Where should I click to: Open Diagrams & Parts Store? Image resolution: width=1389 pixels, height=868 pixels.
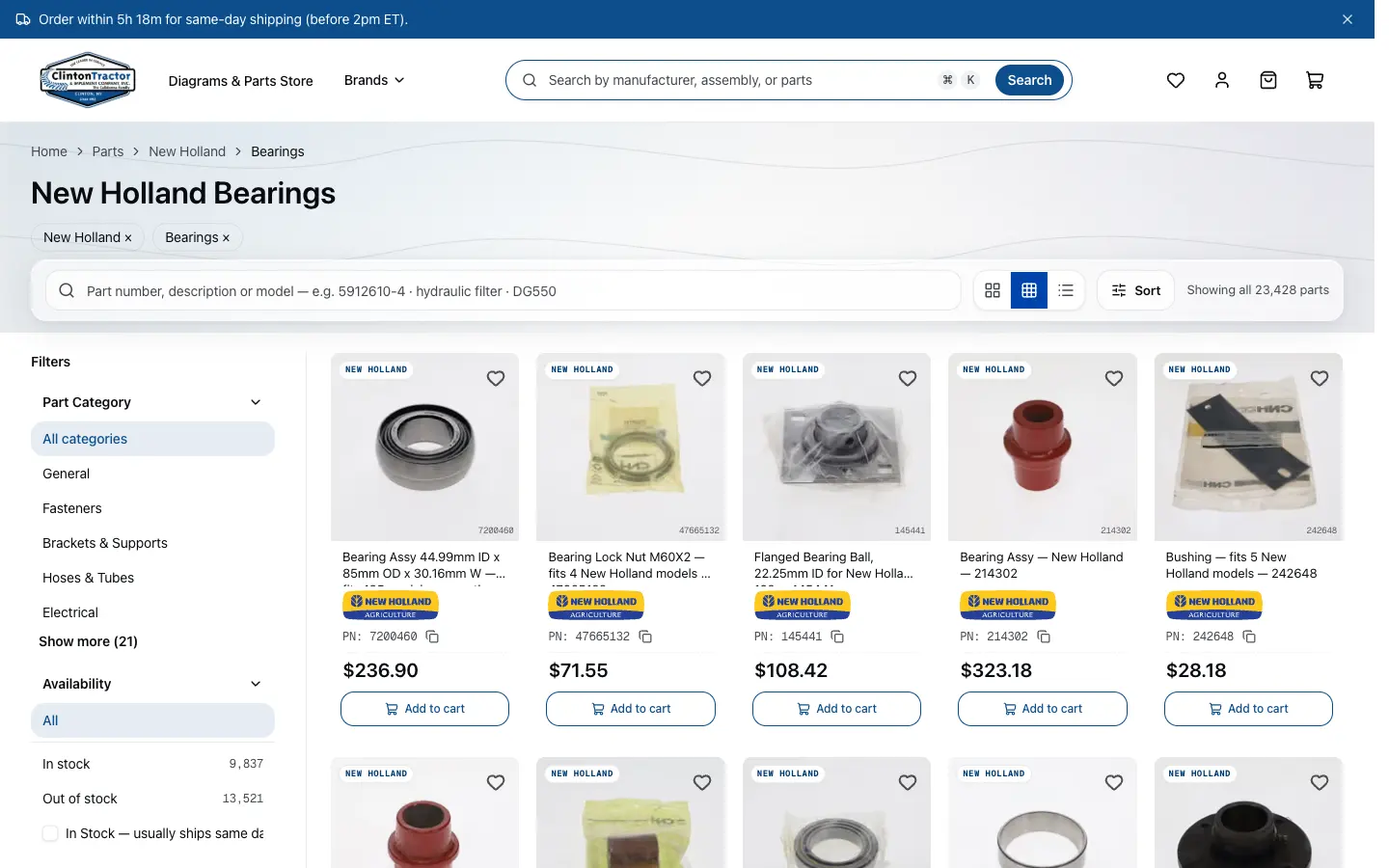[x=240, y=81]
